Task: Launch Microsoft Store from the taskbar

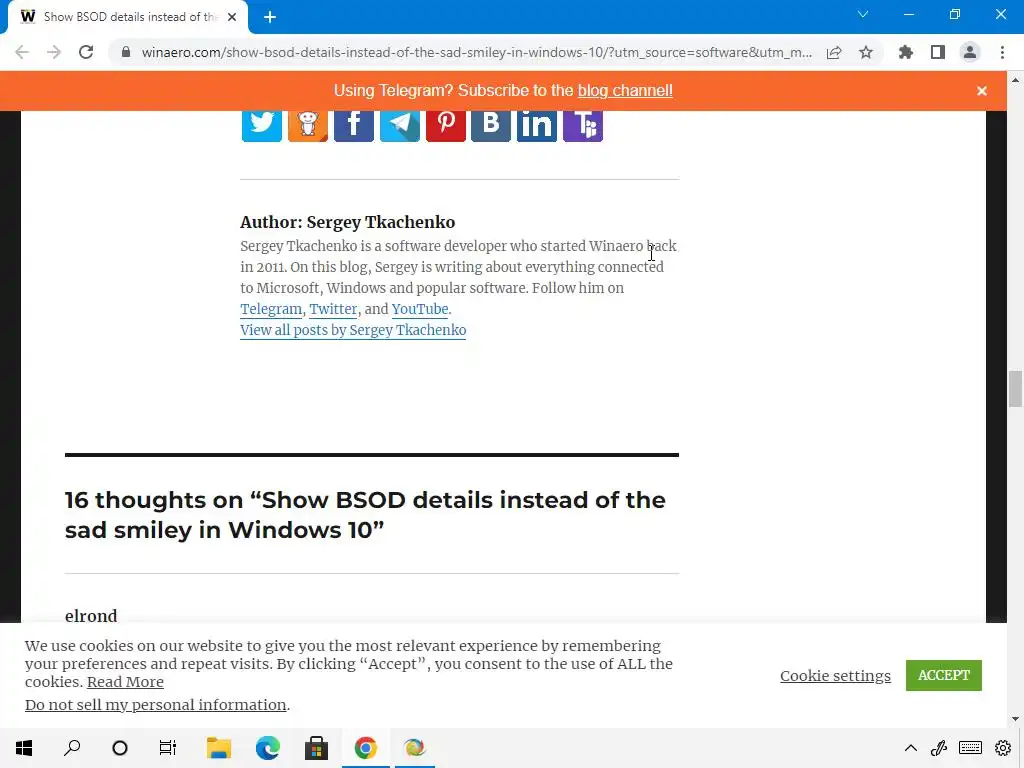Action: pyautogui.click(x=316, y=748)
